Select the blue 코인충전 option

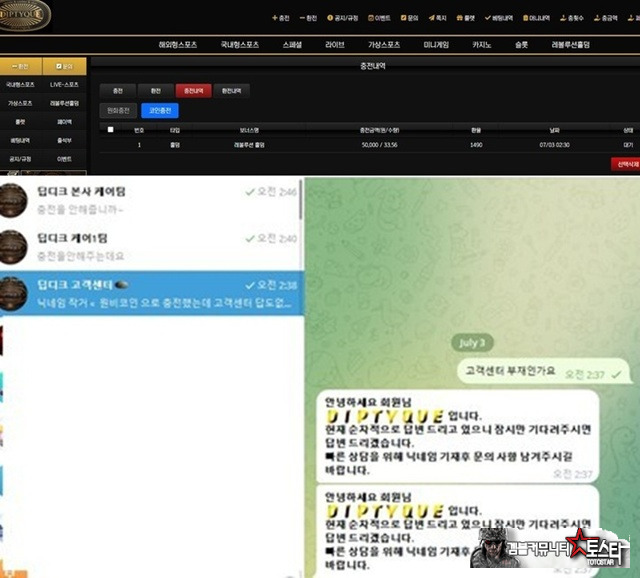(160, 111)
